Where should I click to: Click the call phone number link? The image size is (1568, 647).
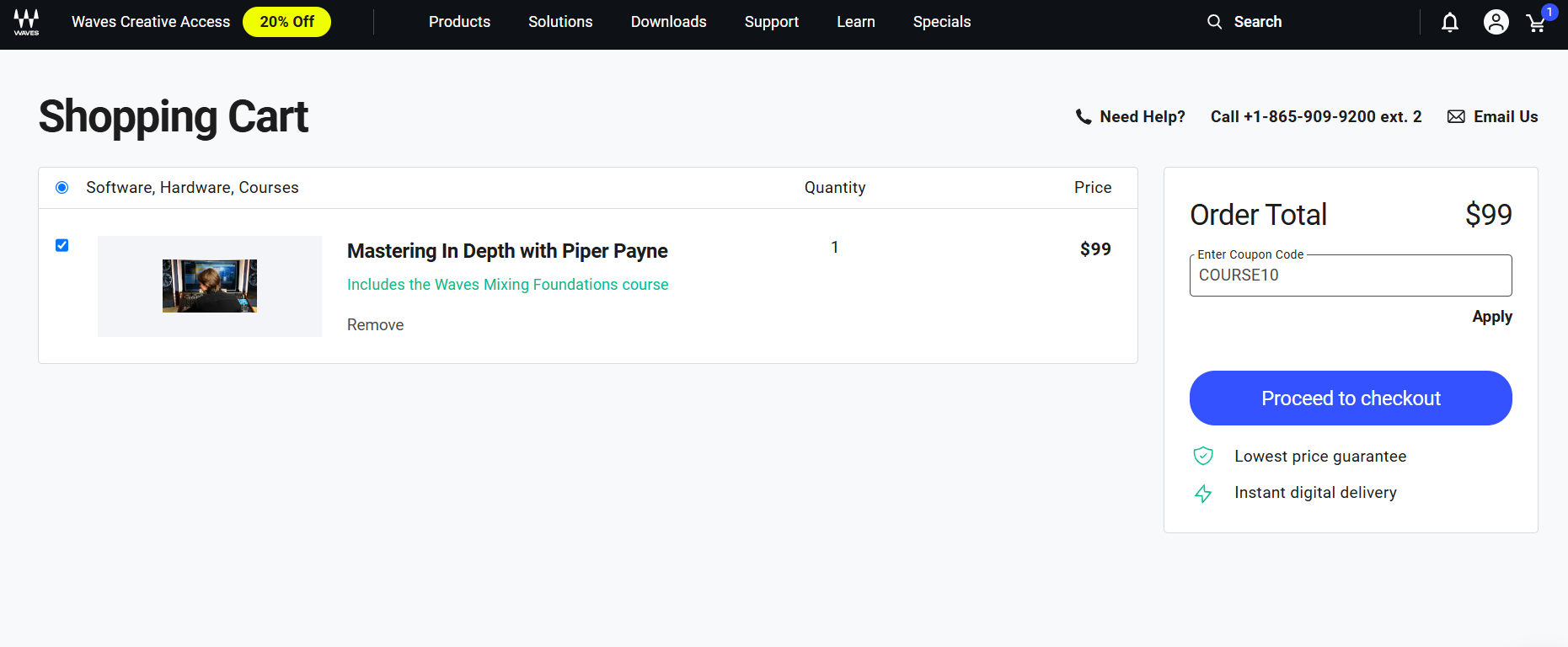[1316, 117]
